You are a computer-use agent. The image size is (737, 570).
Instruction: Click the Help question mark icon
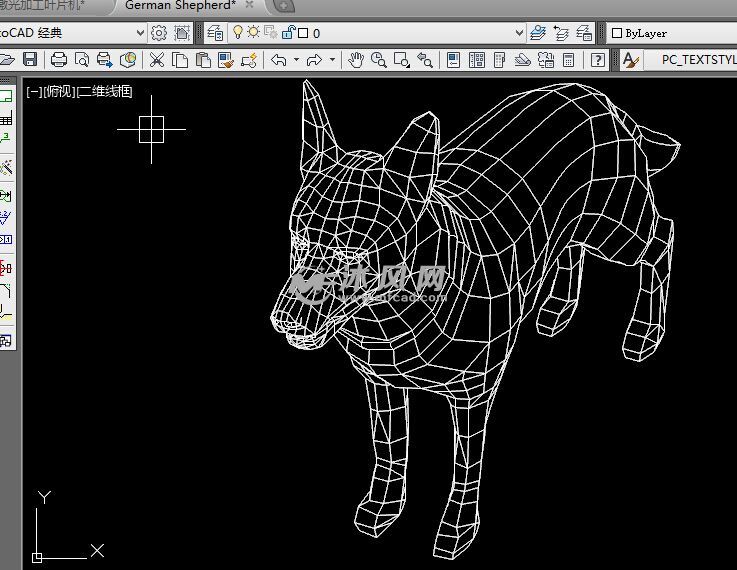(x=598, y=60)
